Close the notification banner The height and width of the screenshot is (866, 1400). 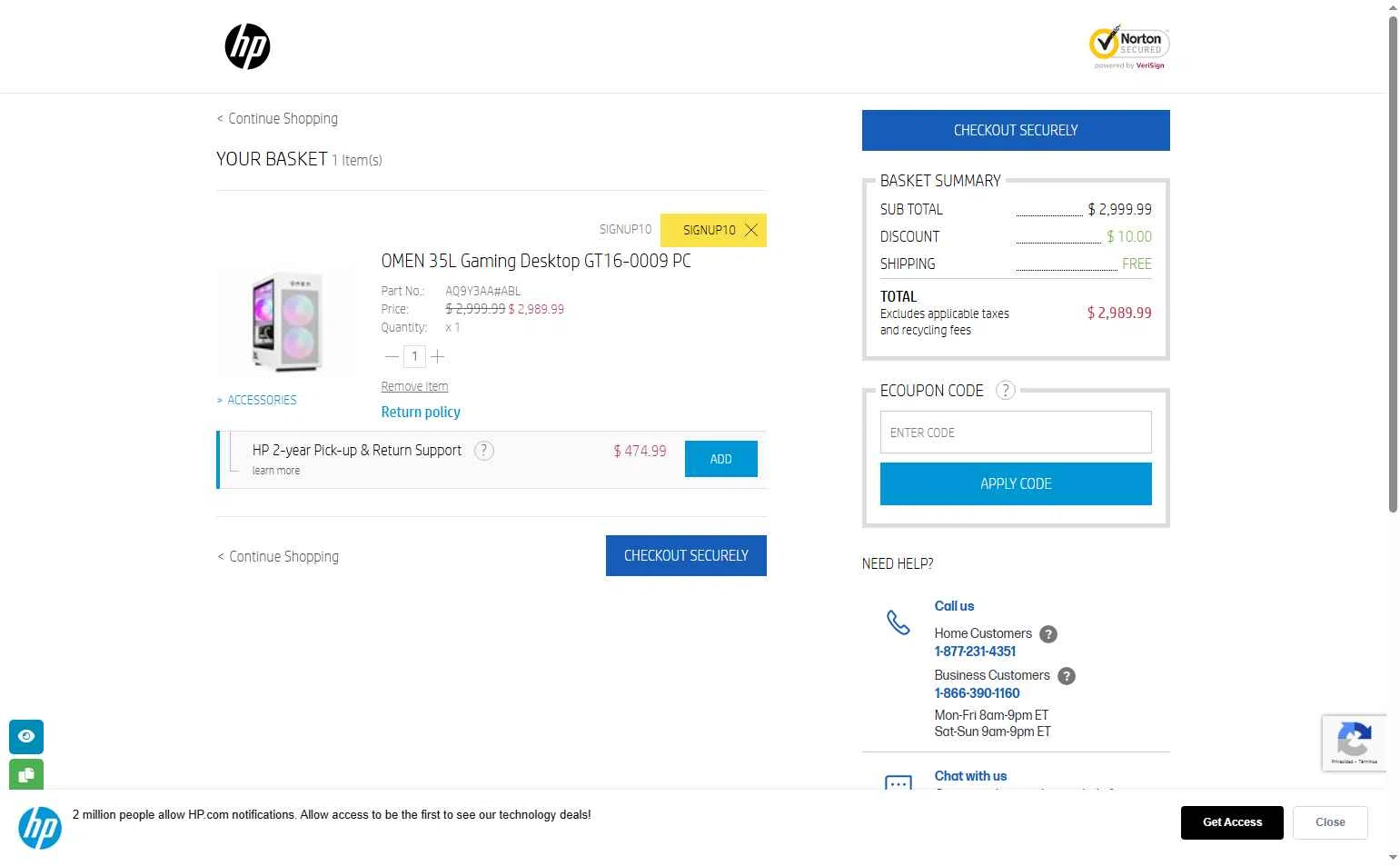coord(1330,822)
